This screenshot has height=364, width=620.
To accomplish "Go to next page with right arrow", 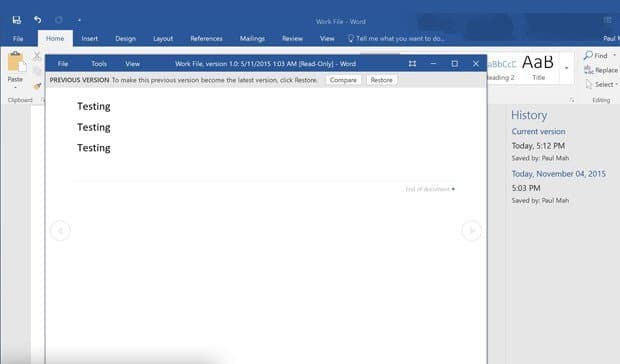I will (x=471, y=230).
